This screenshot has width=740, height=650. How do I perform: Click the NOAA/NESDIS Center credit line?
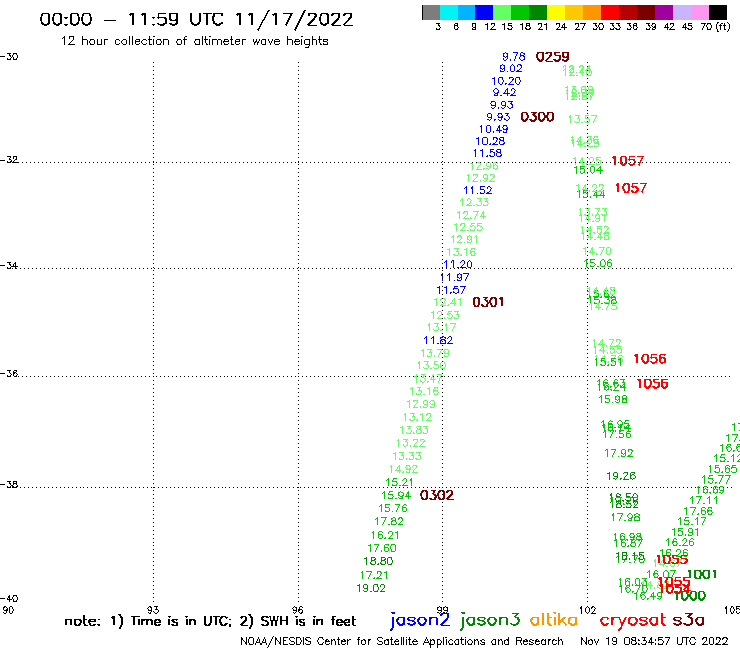pos(402,642)
